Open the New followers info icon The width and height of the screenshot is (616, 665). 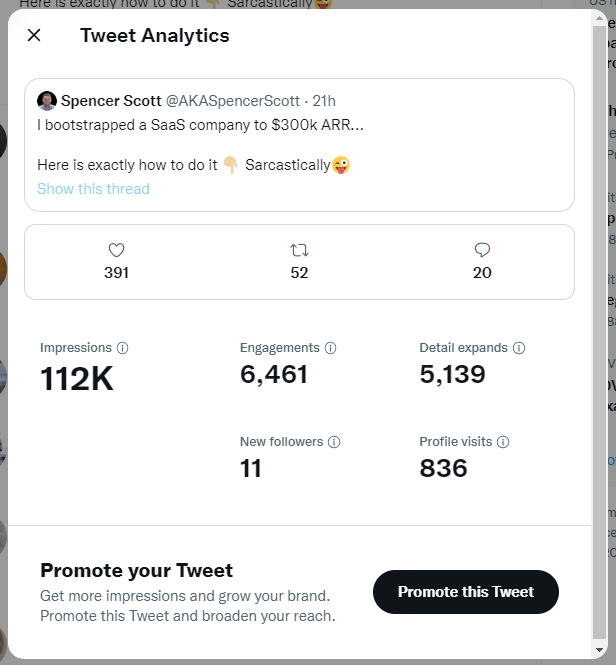click(334, 442)
